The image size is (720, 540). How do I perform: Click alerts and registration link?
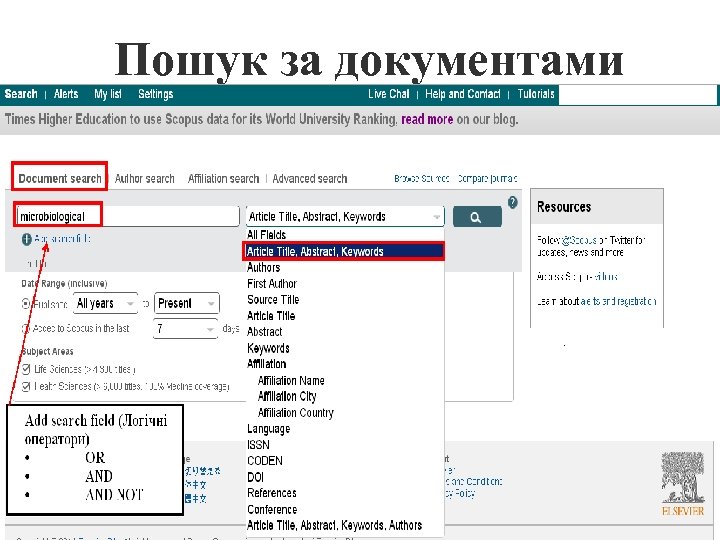618,301
